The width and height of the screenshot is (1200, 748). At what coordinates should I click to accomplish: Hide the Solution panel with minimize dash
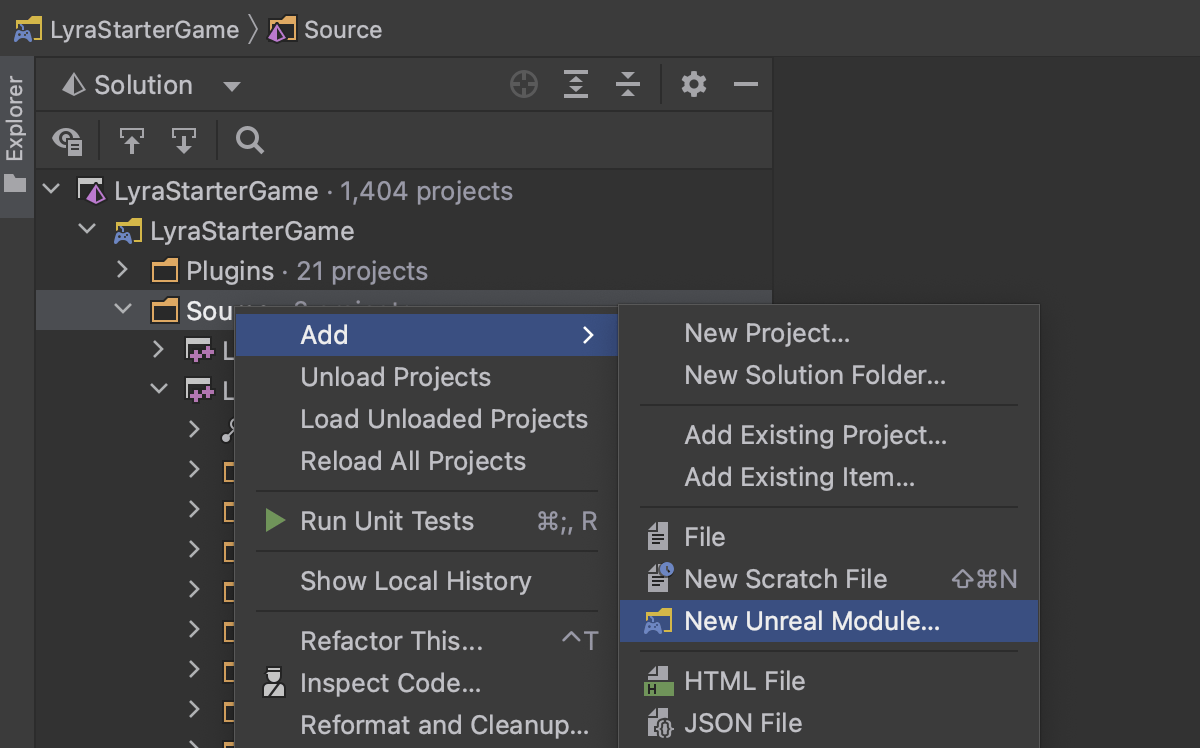tap(746, 85)
